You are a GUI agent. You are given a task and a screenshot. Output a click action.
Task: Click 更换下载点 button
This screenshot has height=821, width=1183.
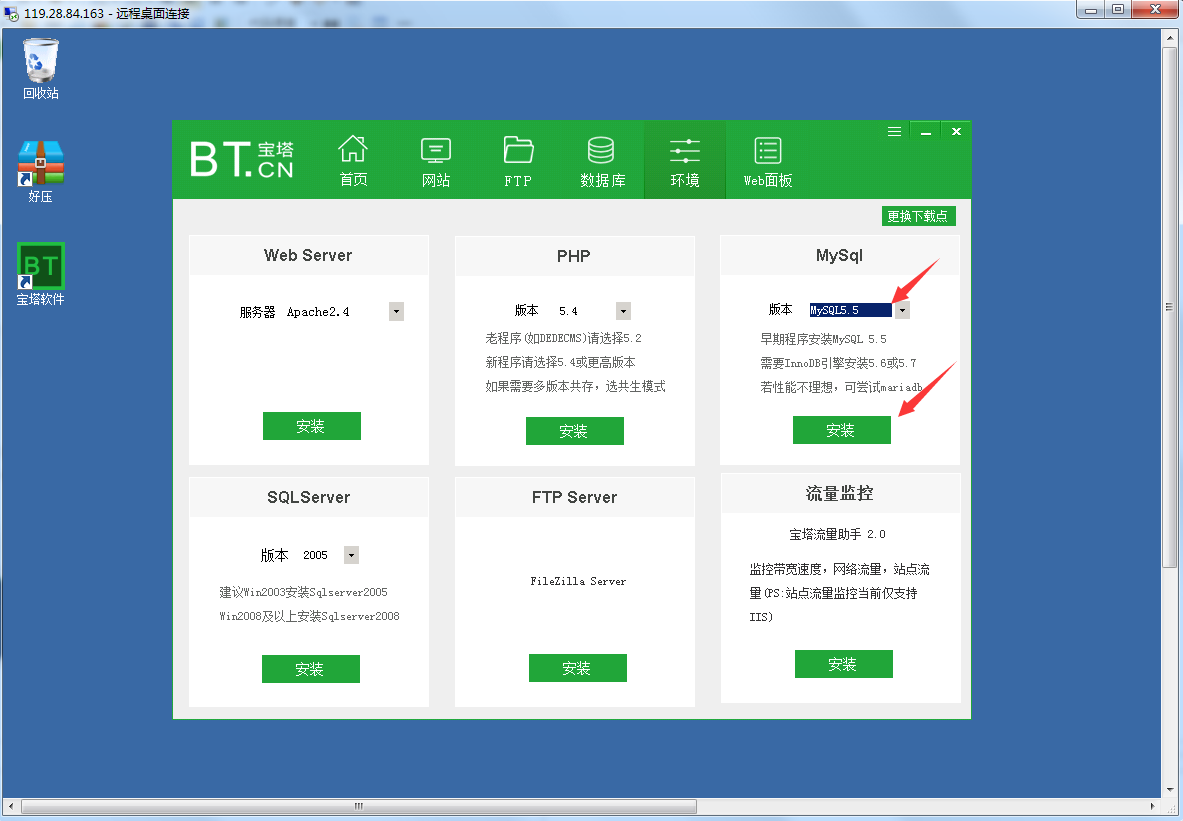click(x=919, y=216)
